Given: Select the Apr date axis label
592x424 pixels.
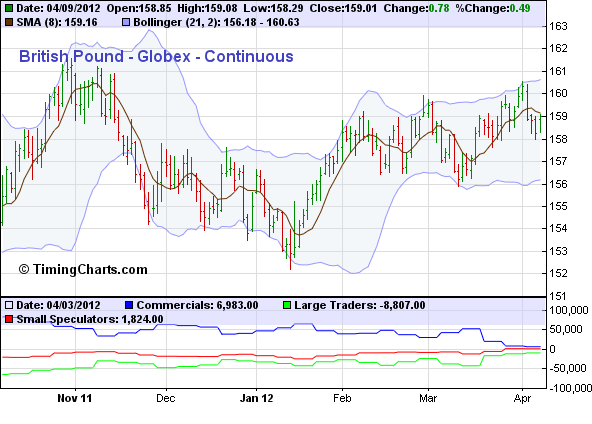Looking at the screenshot, I should click(523, 398).
